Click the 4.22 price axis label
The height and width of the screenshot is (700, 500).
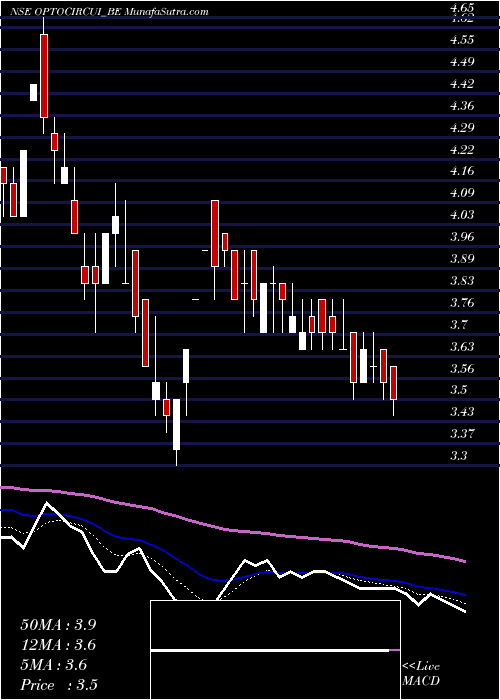(462, 149)
